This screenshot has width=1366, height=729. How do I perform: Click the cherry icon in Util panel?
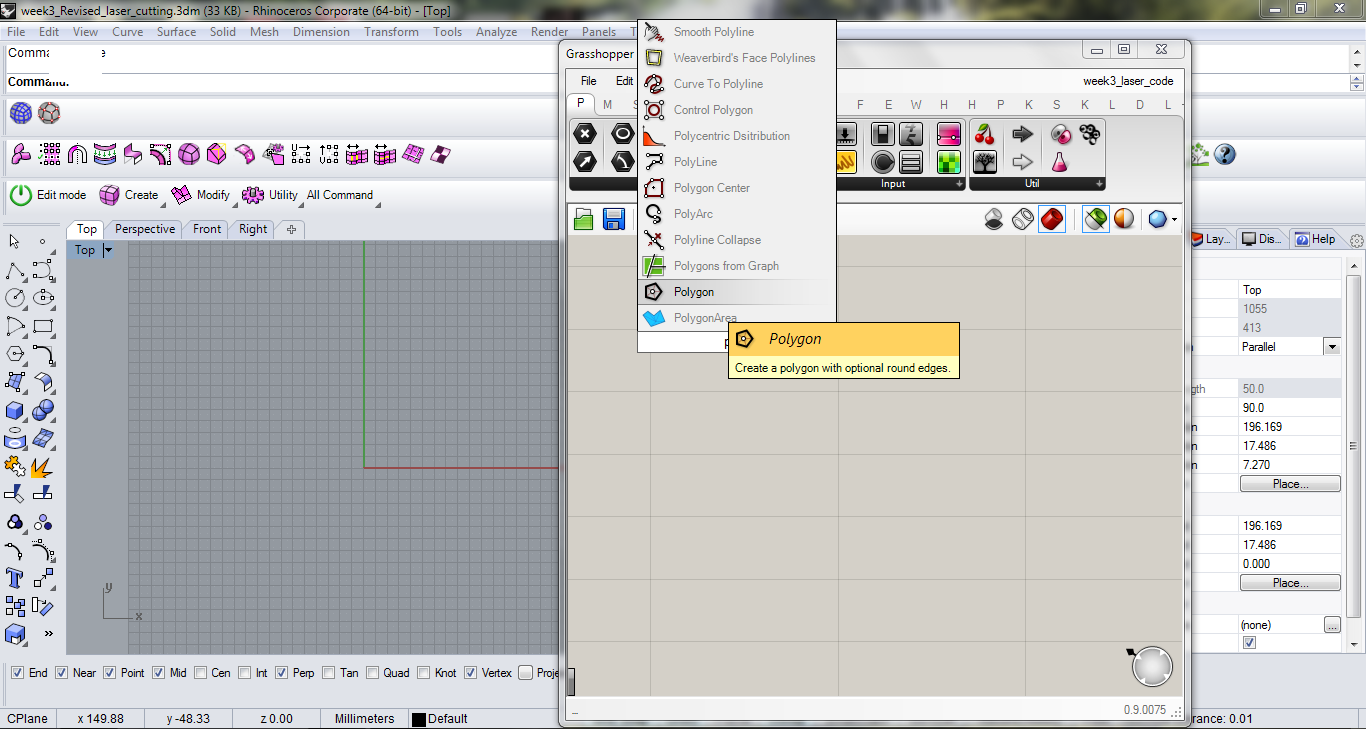985,134
